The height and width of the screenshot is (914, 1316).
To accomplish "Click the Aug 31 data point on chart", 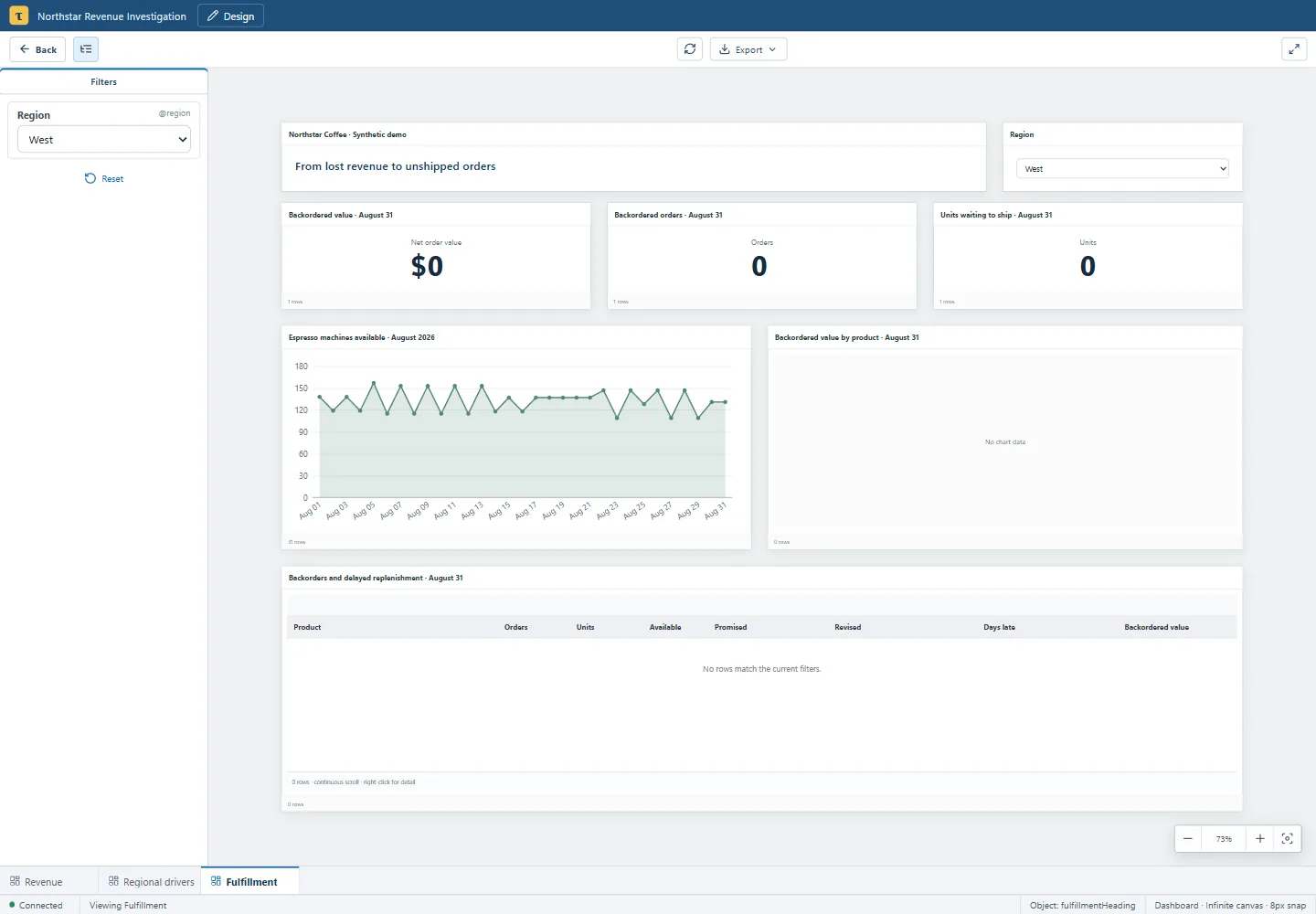I will pos(726,402).
